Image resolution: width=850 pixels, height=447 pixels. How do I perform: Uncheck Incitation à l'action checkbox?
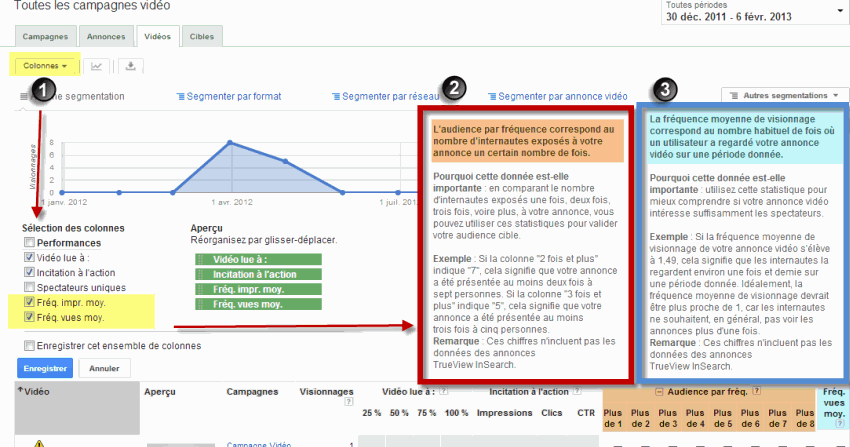29,272
